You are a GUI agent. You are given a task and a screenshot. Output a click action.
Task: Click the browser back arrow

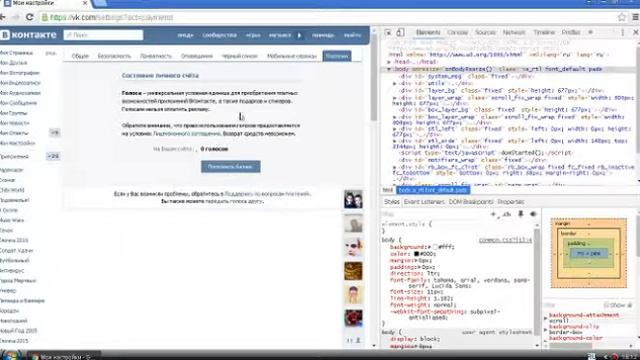pyautogui.click(x=2, y=17)
